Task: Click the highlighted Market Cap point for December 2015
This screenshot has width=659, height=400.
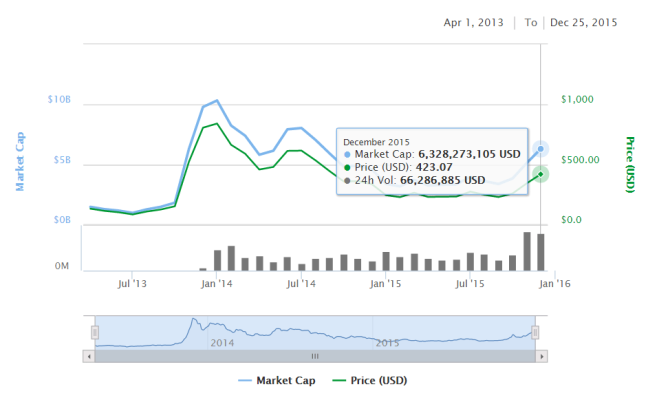Action: pyautogui.click(x=540, y=149)
